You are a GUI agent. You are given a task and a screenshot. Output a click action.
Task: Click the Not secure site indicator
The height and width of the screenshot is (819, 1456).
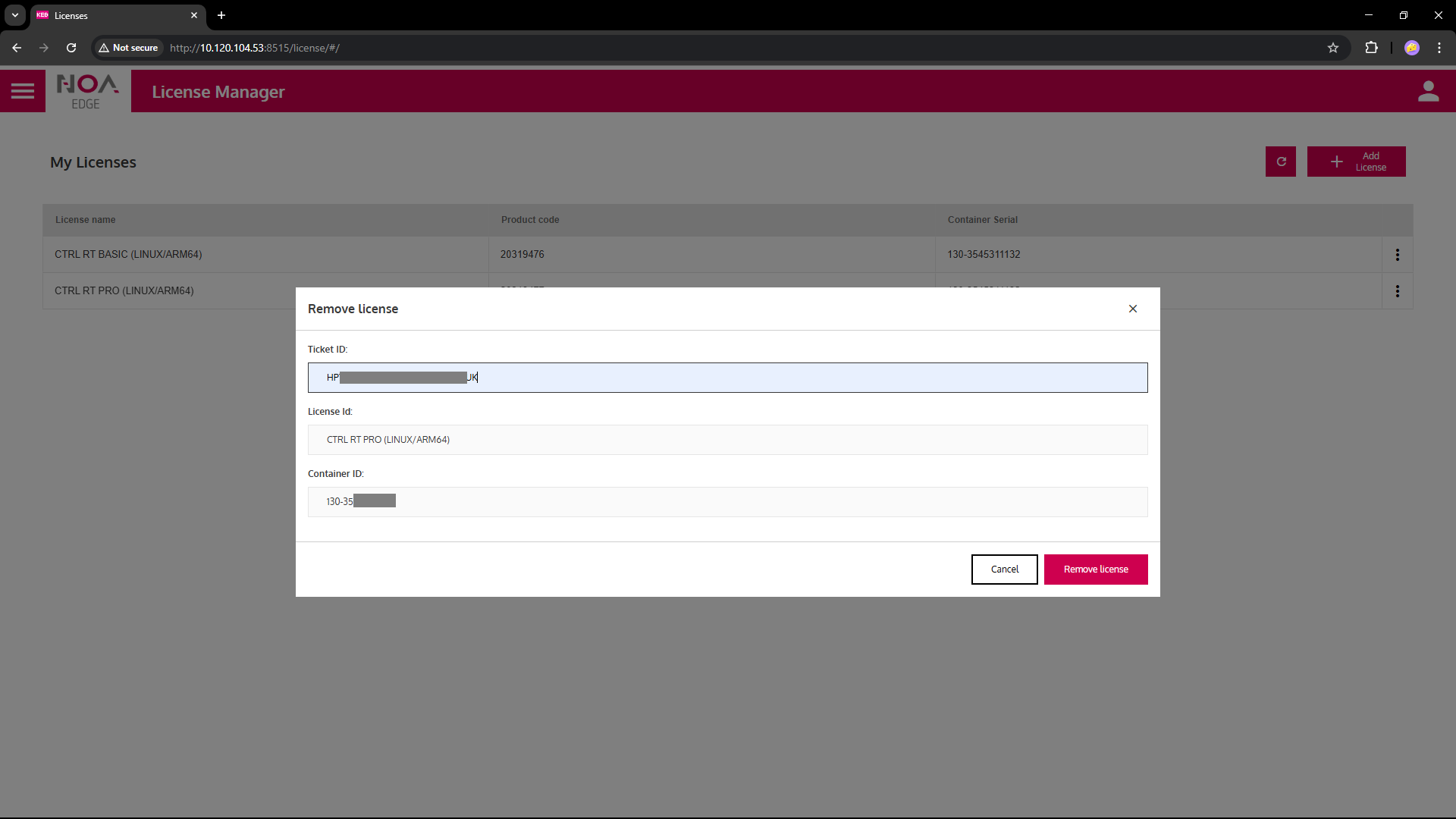[128, 48]
